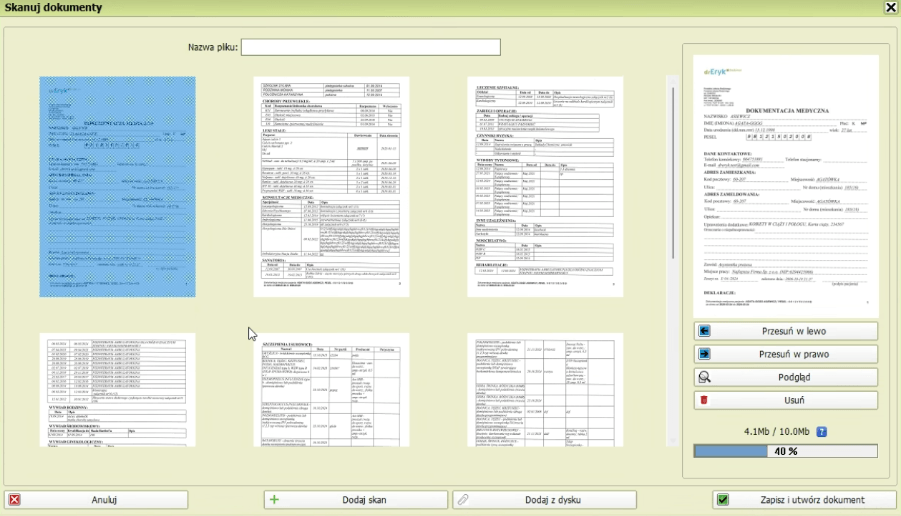Select the middle thumbnail in the bottom row
This screenshot has height=516, width=901.
pyautogui.click(x=331, y=390)
